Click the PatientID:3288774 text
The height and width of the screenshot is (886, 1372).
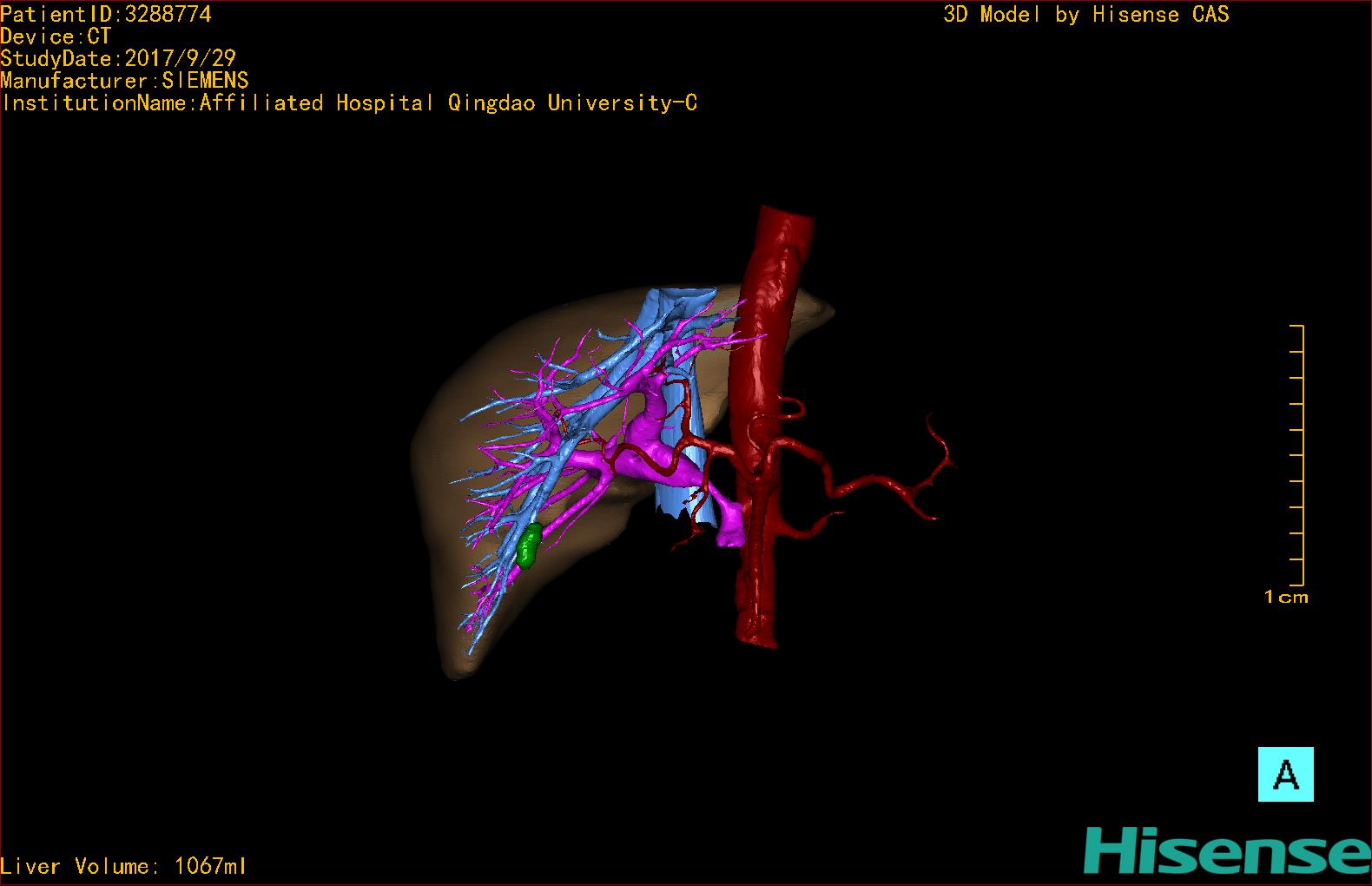(106, 14)
